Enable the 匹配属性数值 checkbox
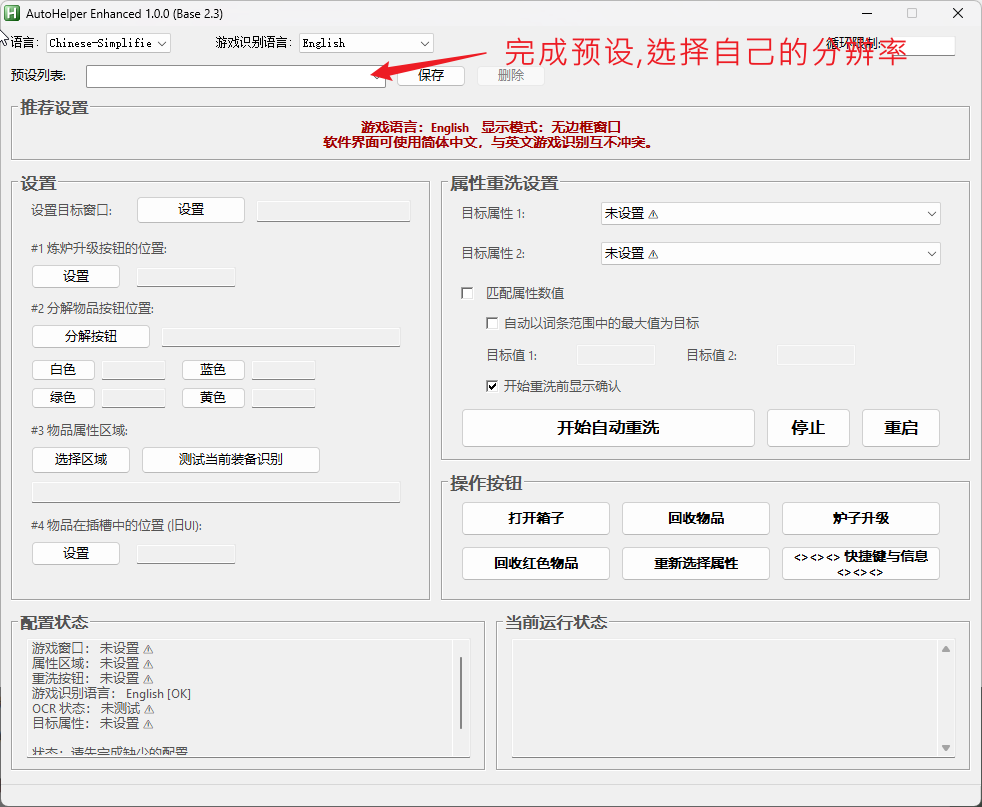The width and height of the screenshot is (982, 807). pyautogui.click(x=467, y=293)
